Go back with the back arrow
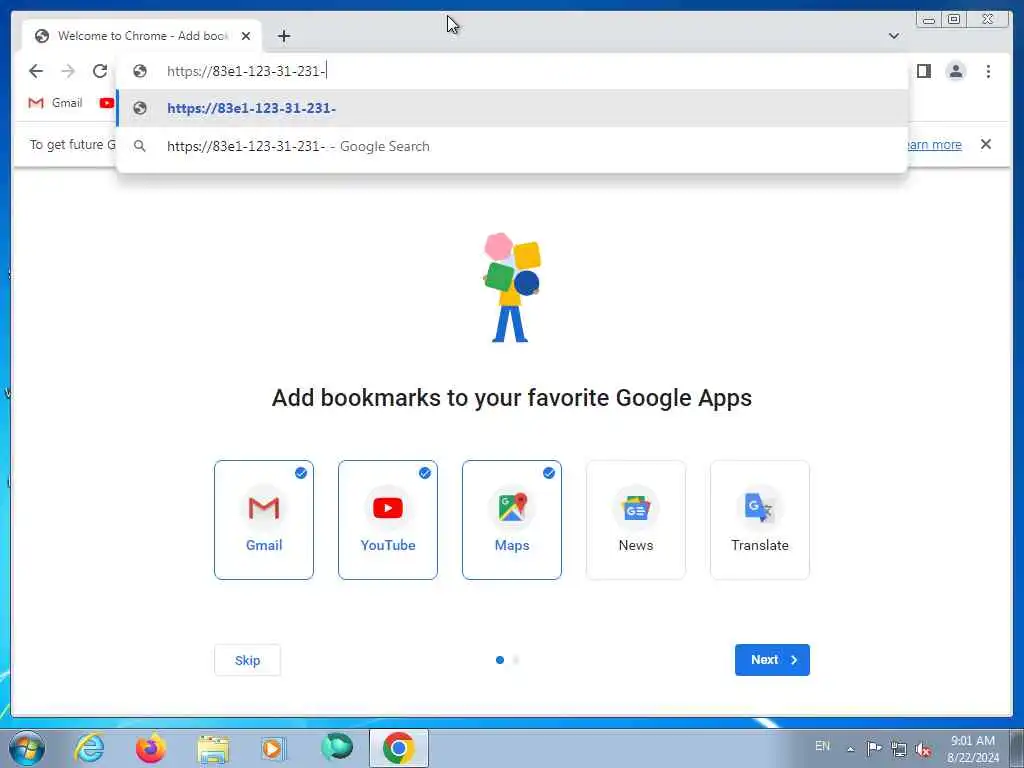Image resolution: width=1024 pixels, height=768 pixels. point(36,71)
